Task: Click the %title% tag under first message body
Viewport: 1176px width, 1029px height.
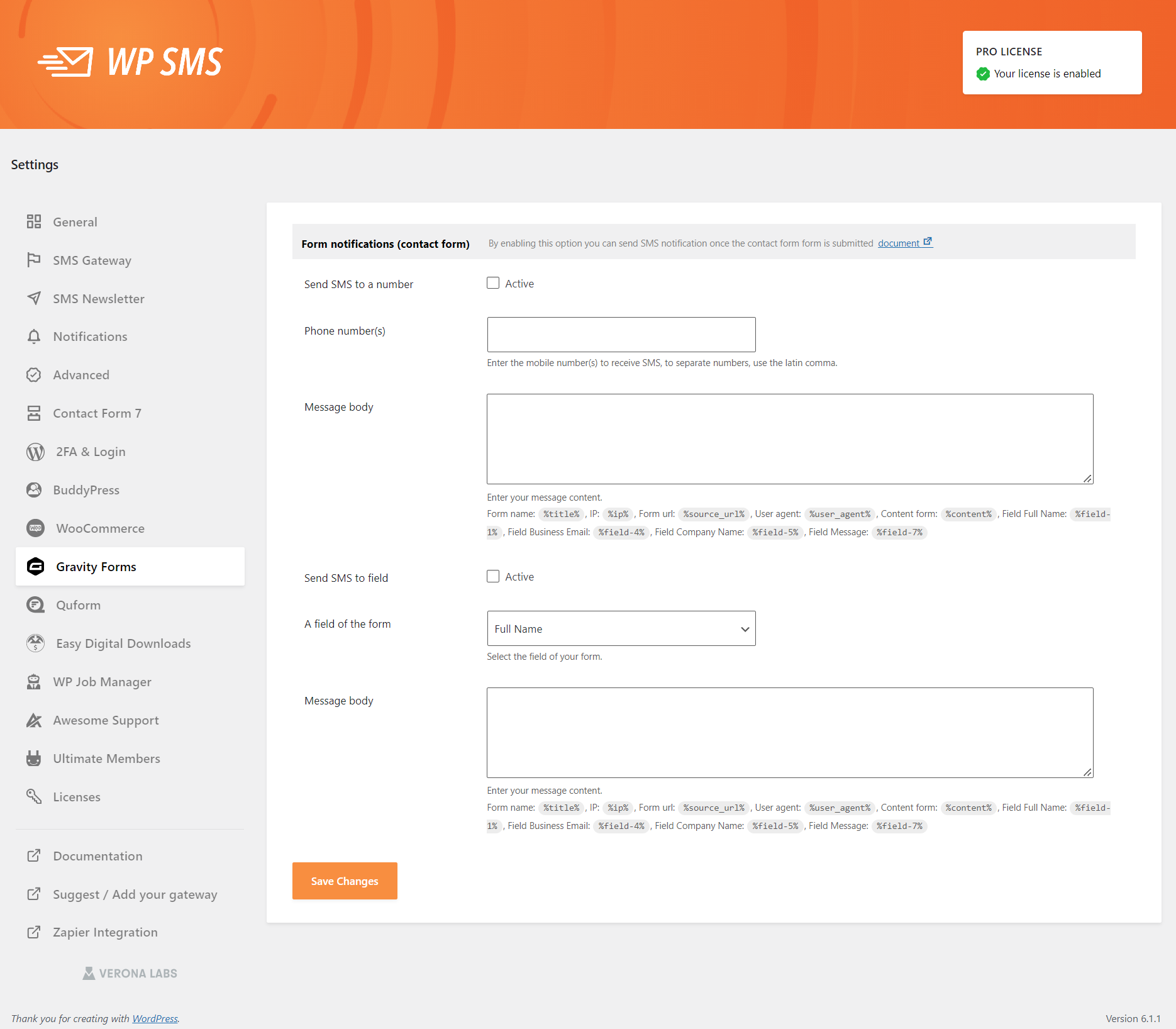Action: (561, 514)
